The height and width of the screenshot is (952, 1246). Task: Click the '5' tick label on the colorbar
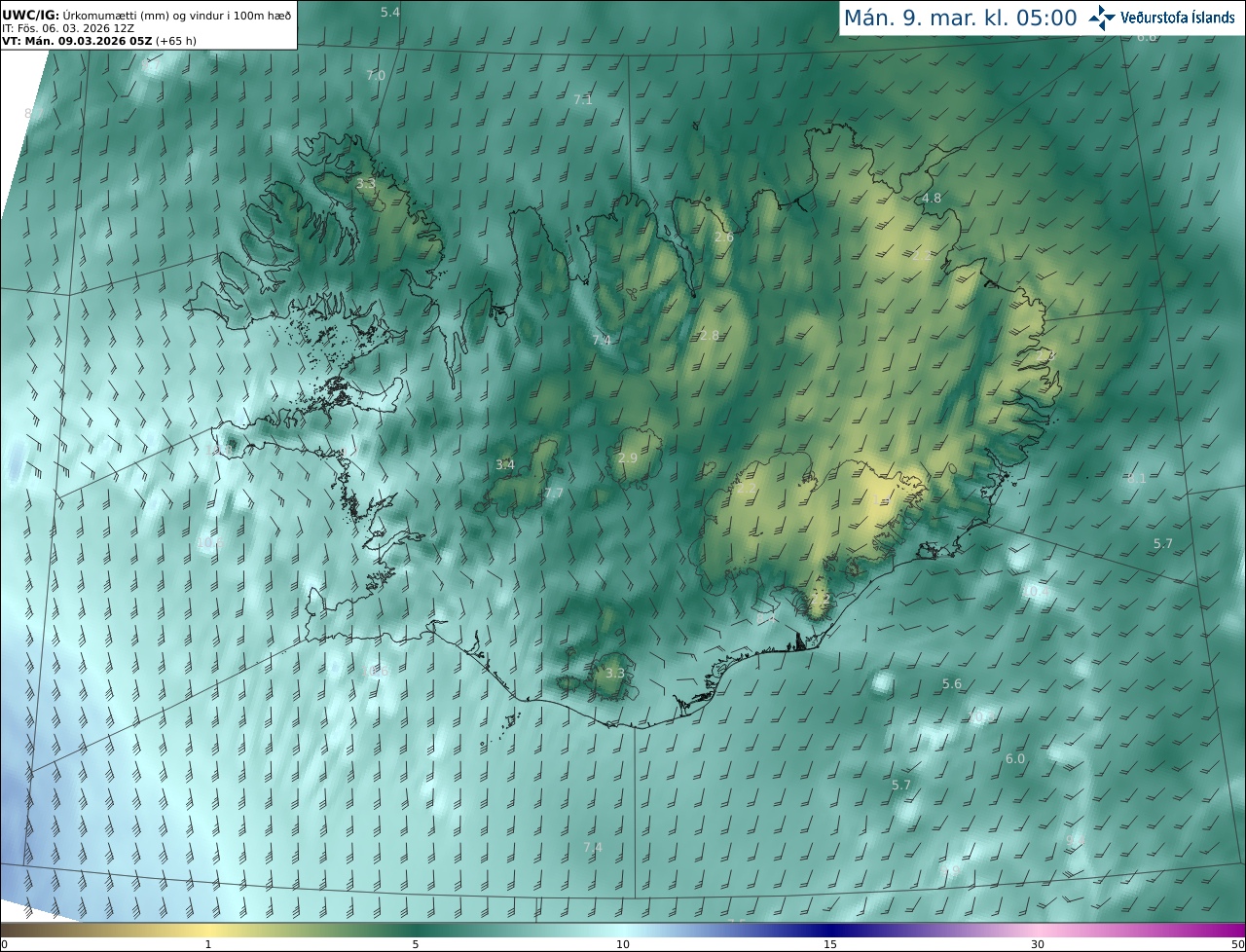click(416, 944)
